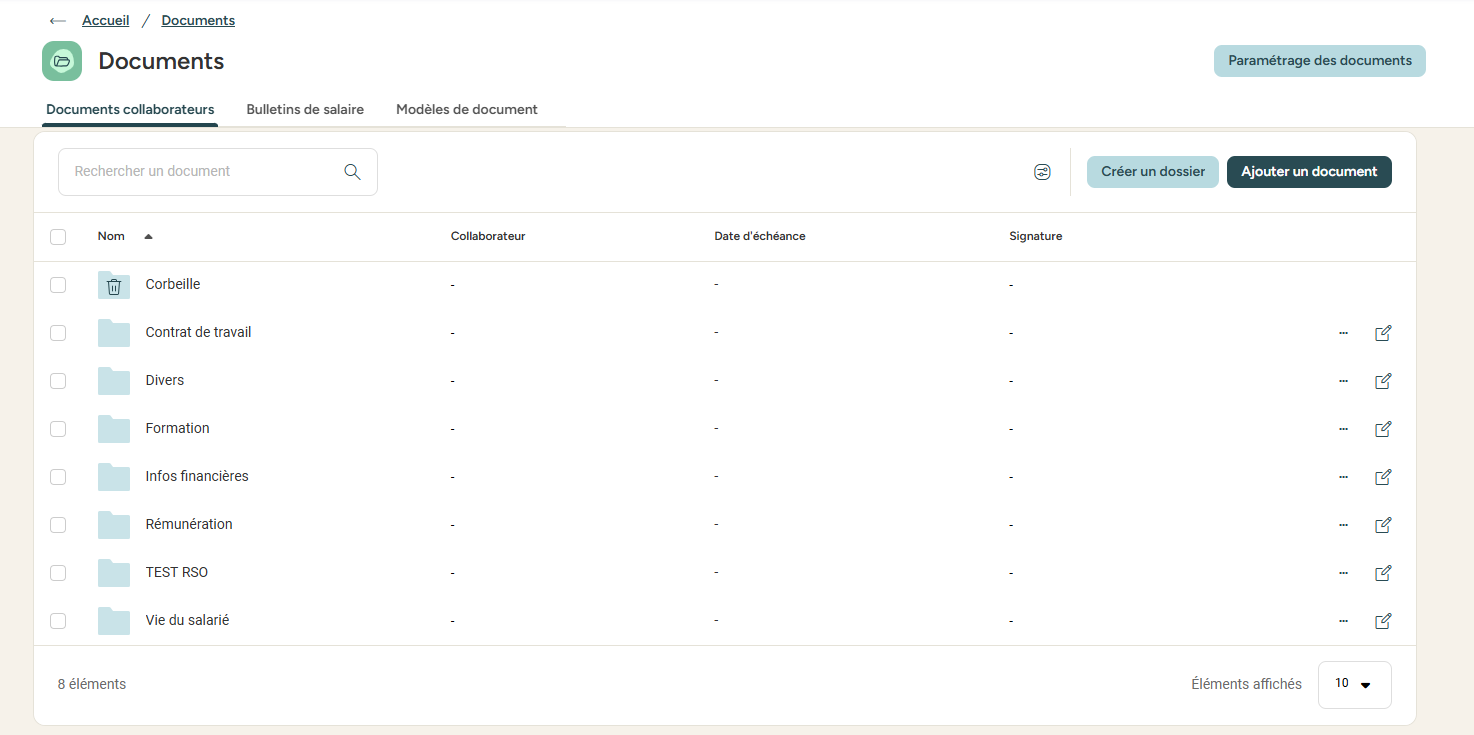Click edit icon for Formation folder

1383,429
